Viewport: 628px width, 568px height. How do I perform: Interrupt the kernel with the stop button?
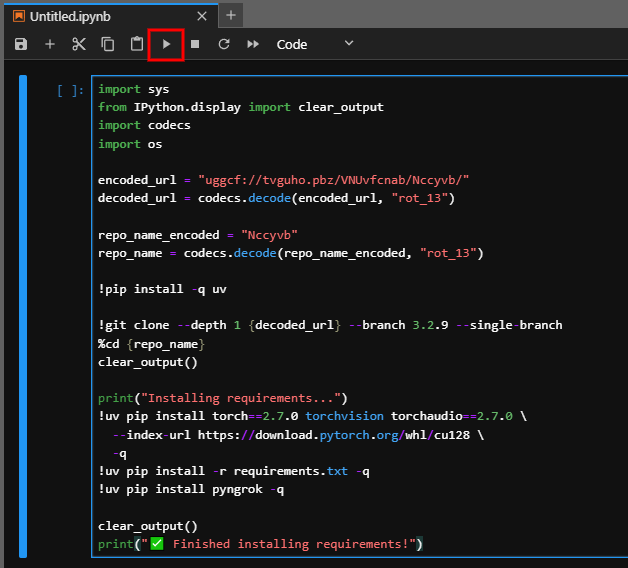coord(195,44)
